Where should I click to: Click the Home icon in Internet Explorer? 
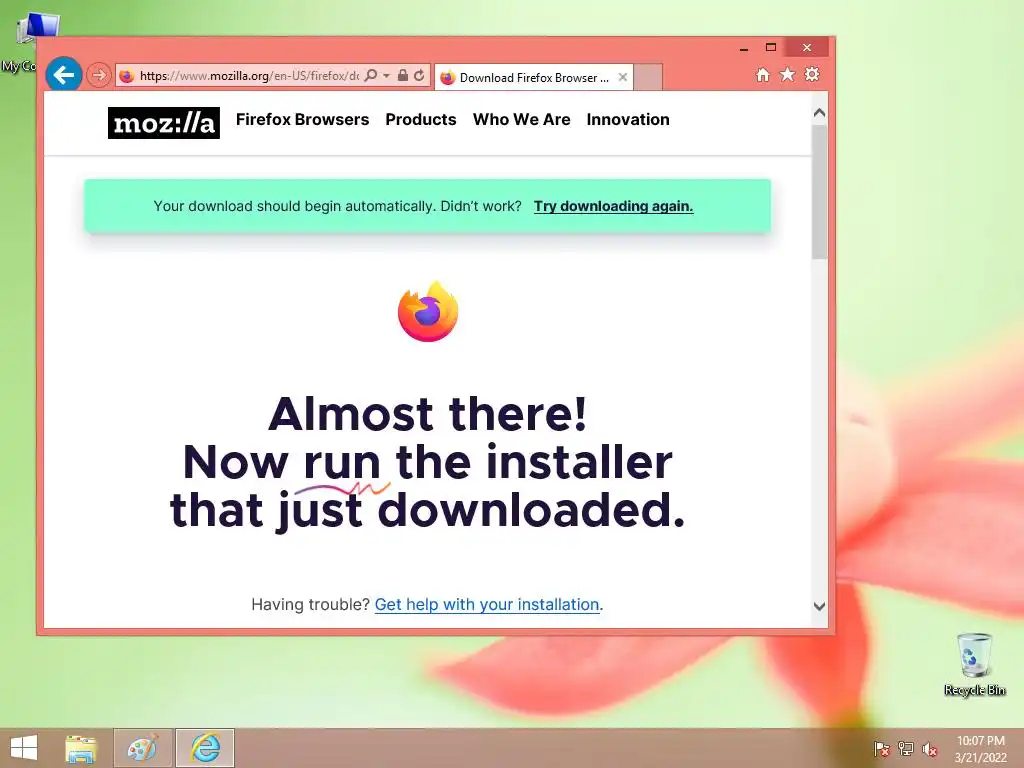point(763,74)
